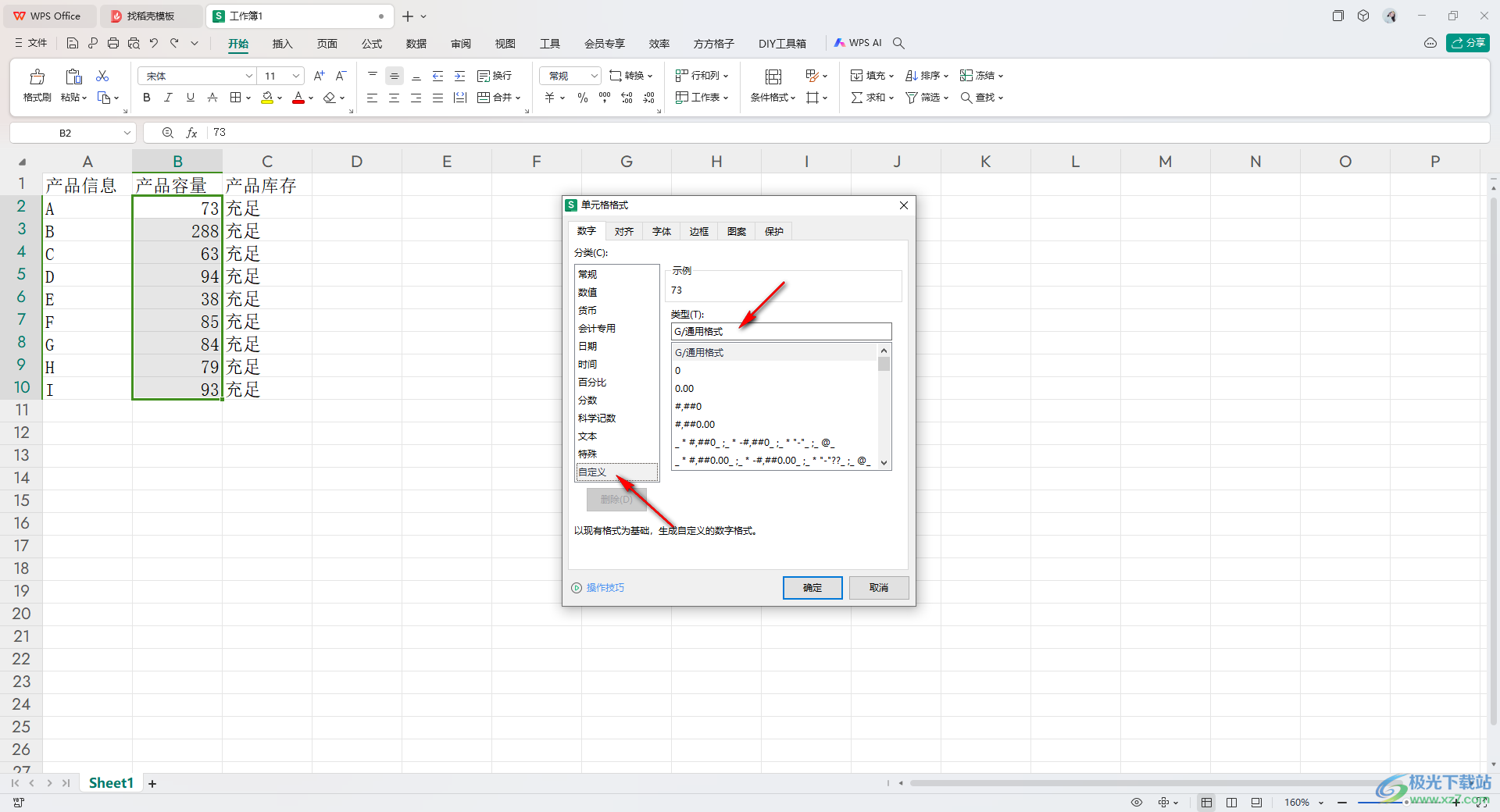Image resolution: width=1500 pixels, height=812 pixels.
Task: Click the Undo arrow icon
Action: pyautogui.click(x=154, y=43)
